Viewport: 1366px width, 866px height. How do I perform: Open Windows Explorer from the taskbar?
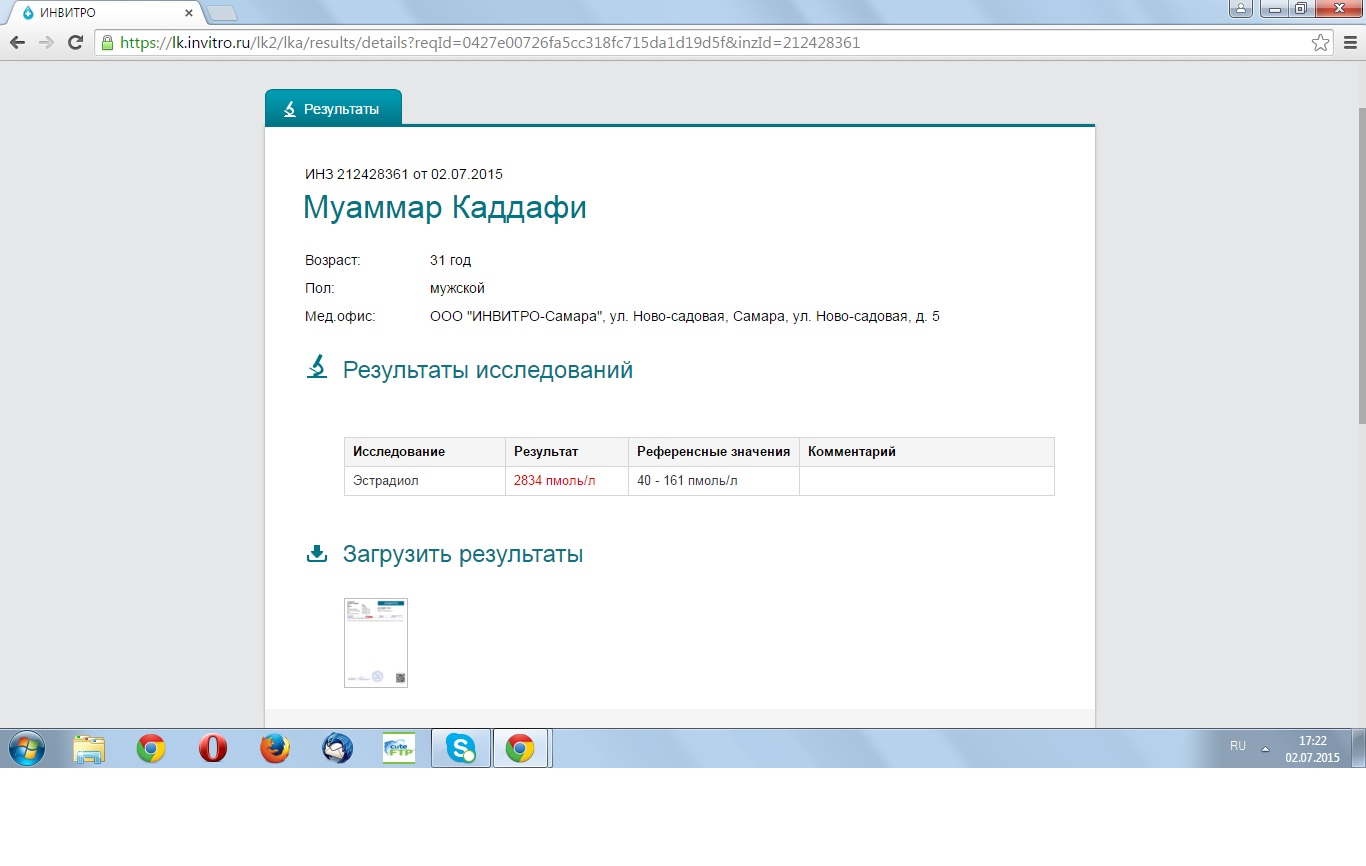click(x=89, y=748)
